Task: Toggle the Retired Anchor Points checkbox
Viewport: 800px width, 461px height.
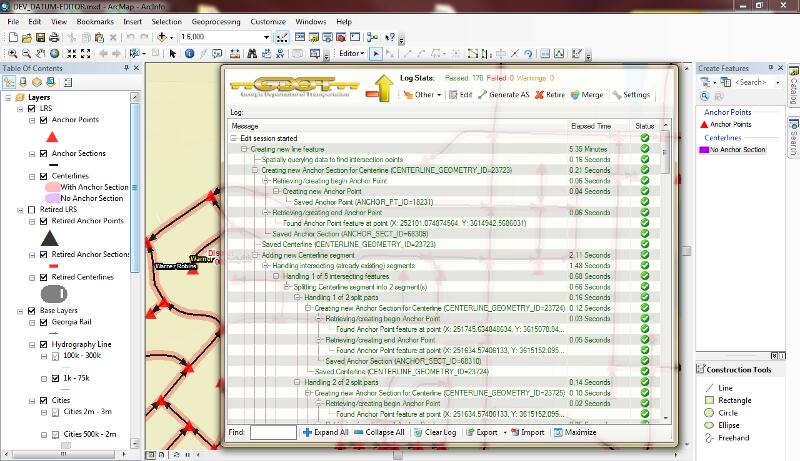Action: tap(43, 221)
